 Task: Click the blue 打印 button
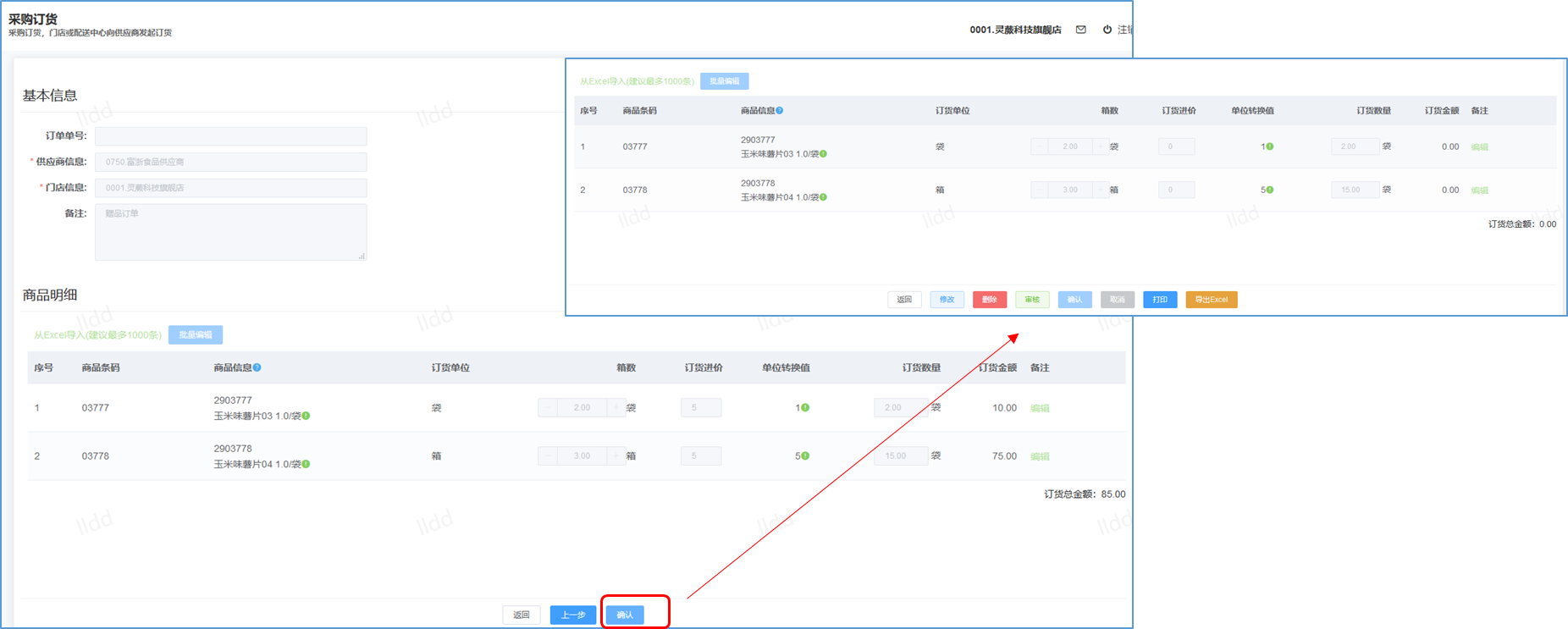[1160, 300]
